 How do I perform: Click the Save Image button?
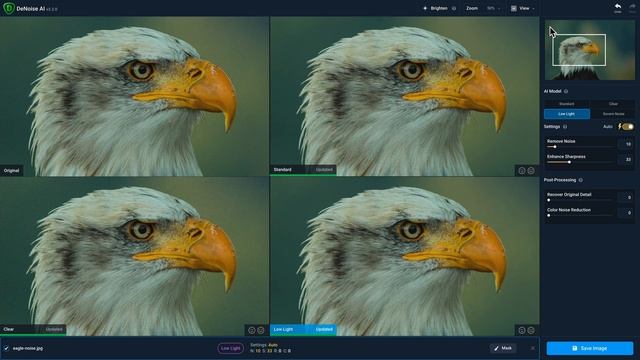pyautogui.click(x=590, y=348)
